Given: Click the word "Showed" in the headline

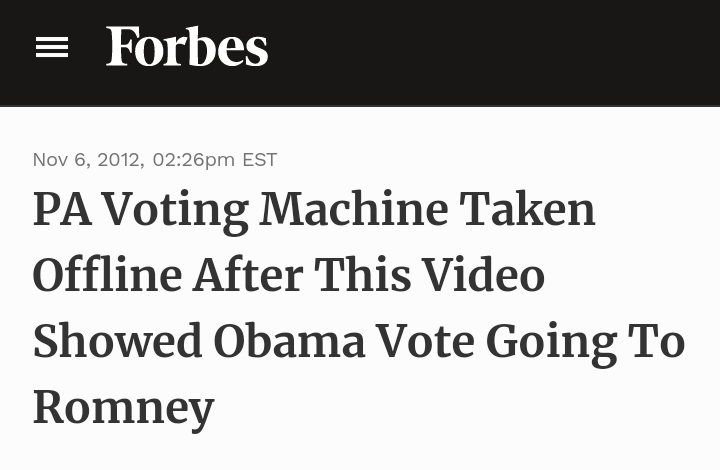Looking at the screenshot, I should 118,342.
